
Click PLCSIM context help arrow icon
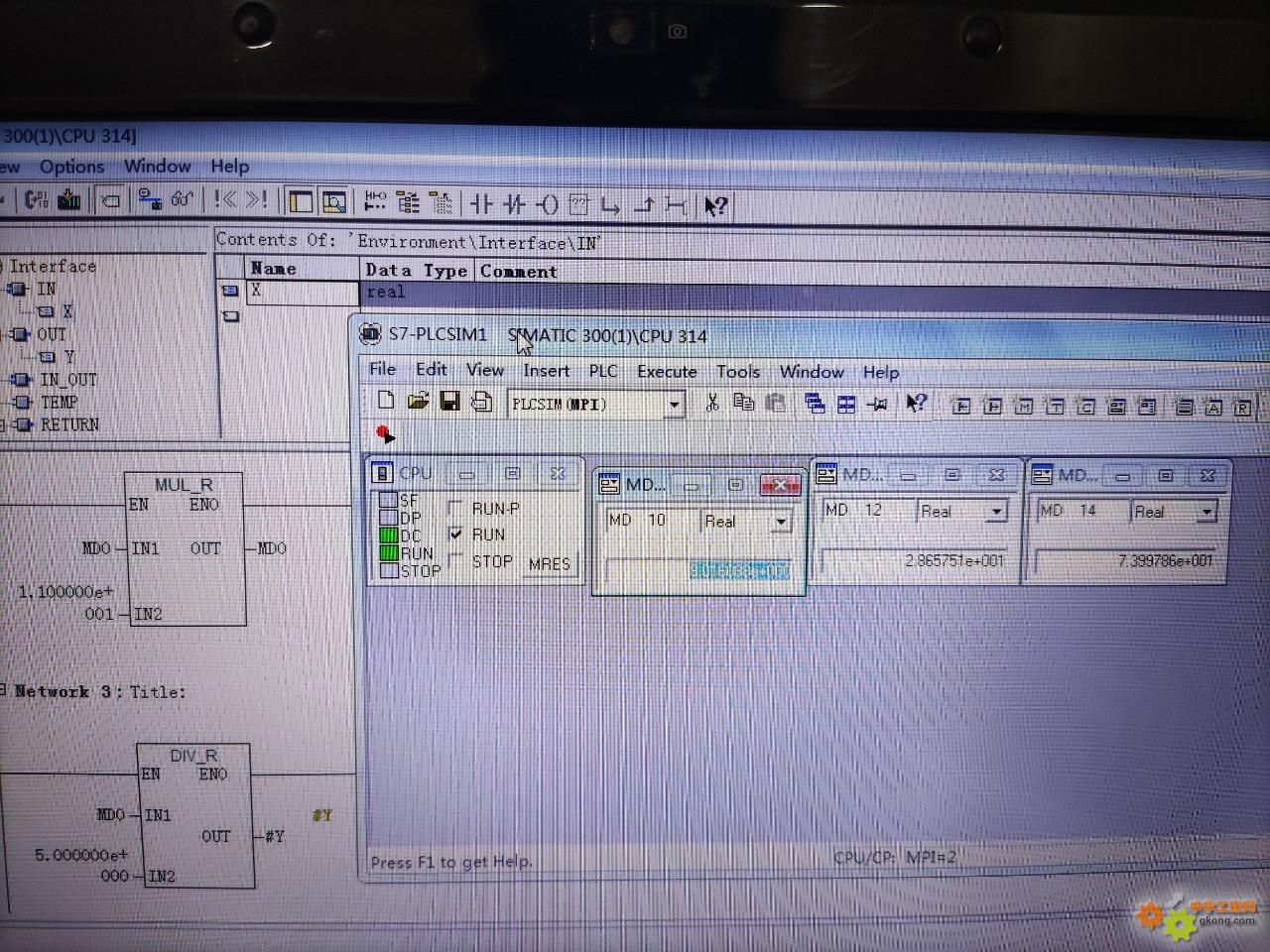point(916,403)
